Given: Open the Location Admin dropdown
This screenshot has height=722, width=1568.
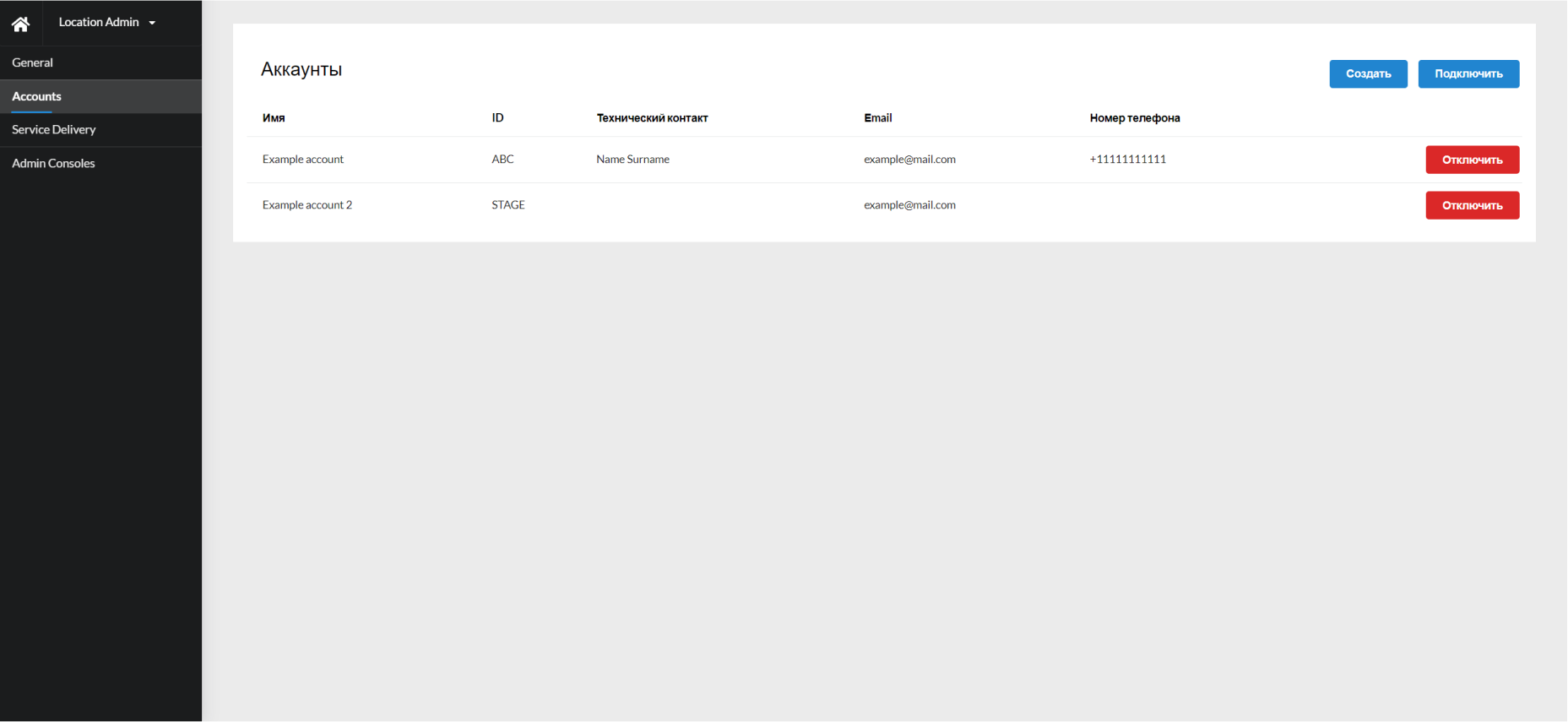Looking at the screenshot, I should tap(106, 23).
